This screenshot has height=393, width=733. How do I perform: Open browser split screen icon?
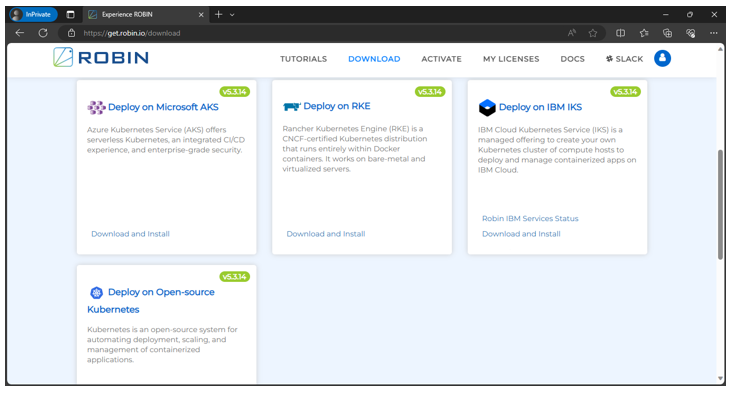620,33
